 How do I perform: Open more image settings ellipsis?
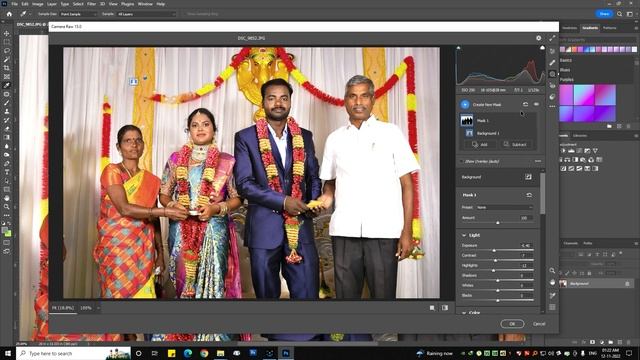(552, 107)
